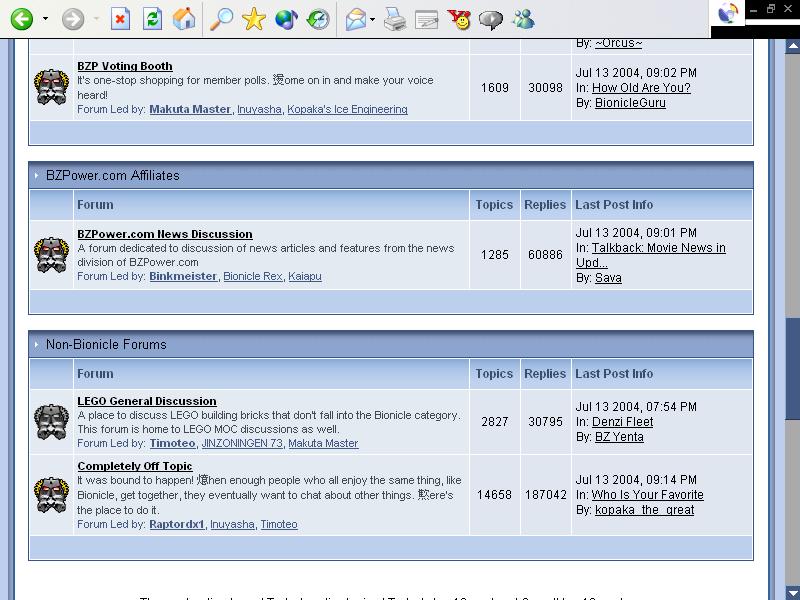Launch the MSN Messenger people icon
This screenshot has height=600, width=800.
pyautogui.click(x=523, y=19)
